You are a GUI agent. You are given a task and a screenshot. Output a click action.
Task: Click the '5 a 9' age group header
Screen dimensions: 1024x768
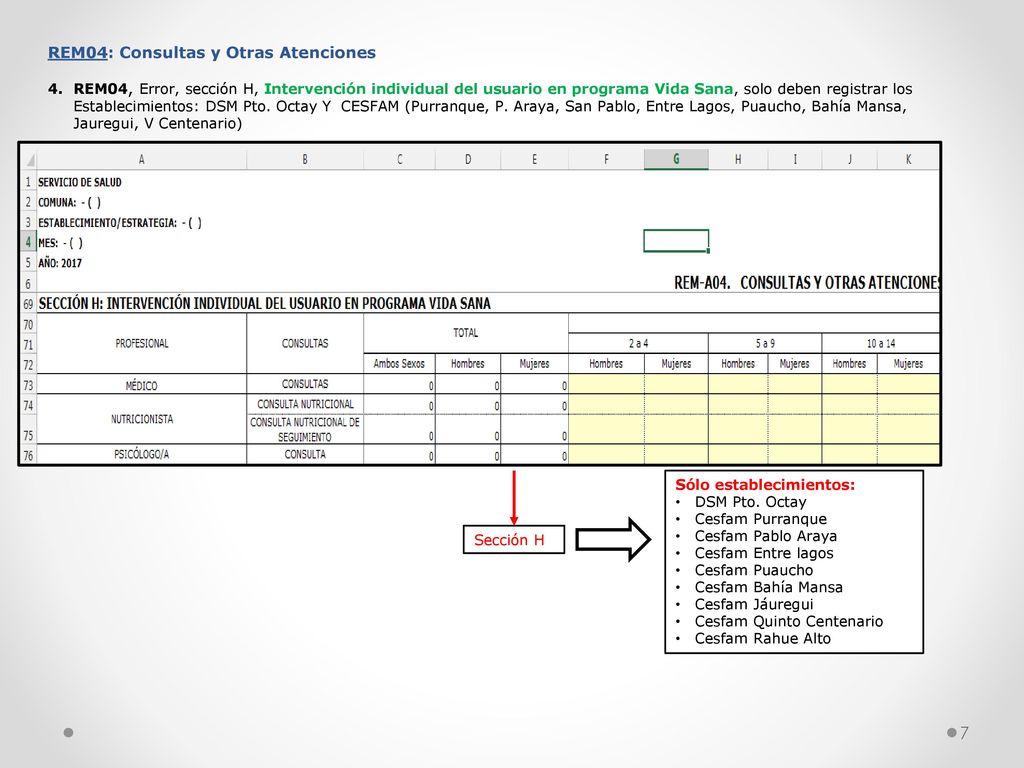click(765, 344)
